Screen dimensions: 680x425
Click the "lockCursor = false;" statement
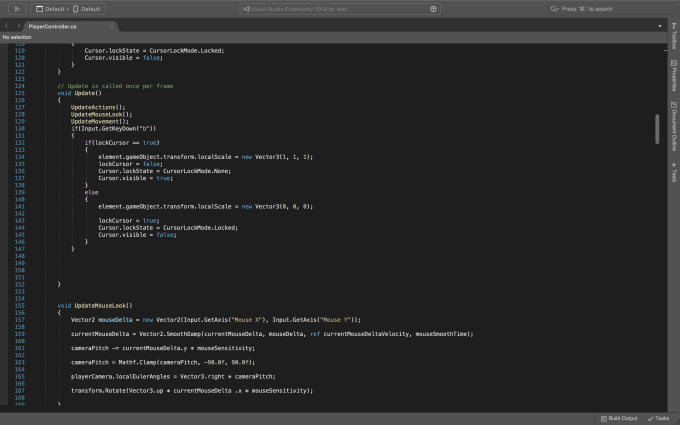131,164
